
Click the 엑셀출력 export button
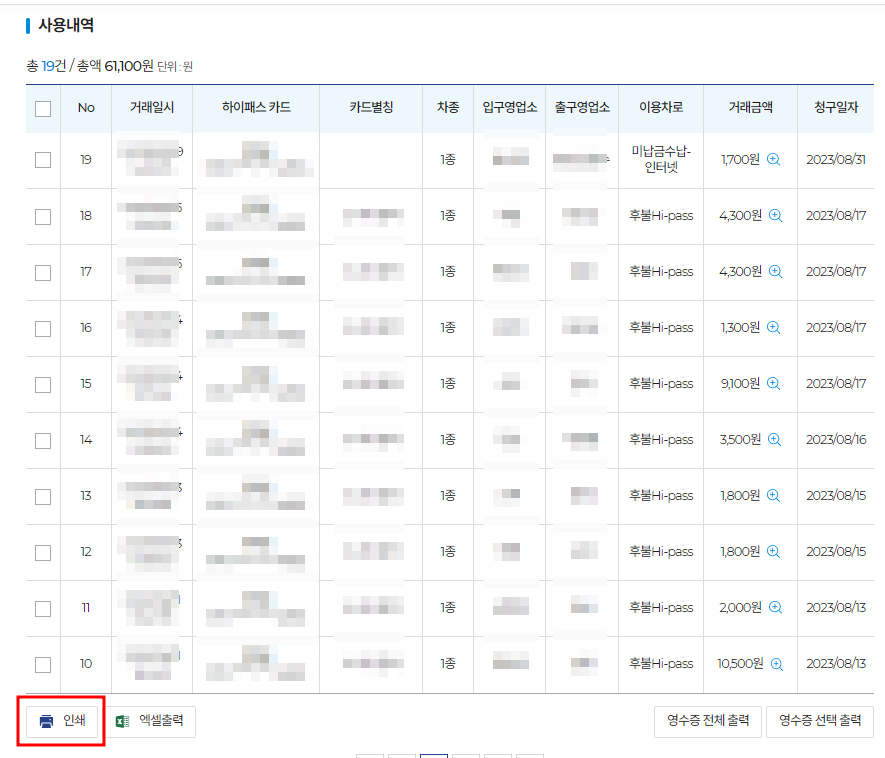pyautogui.click(x=150, y=720)
